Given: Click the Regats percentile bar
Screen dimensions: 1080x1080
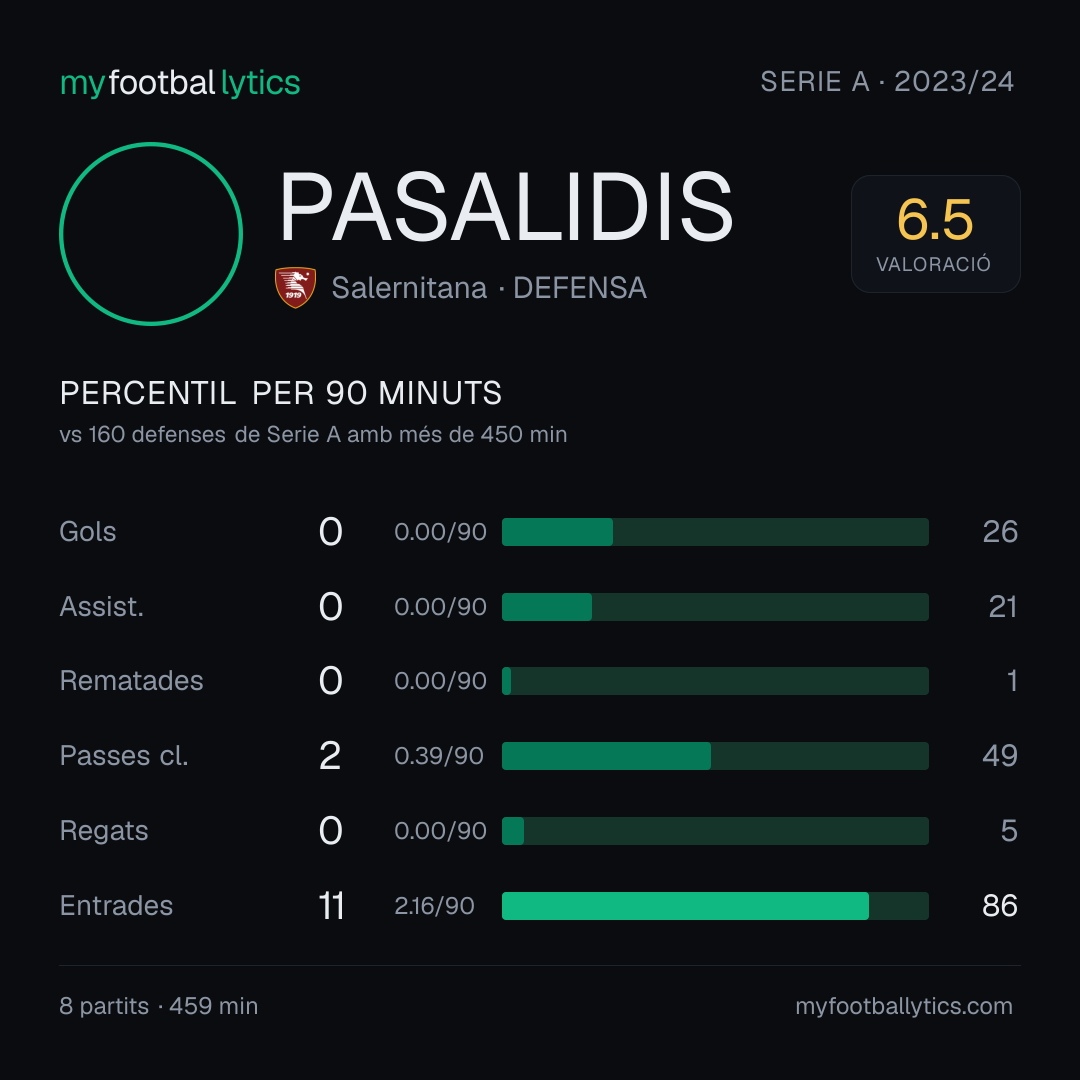Looking at the screenshot, I should [715, 831].
